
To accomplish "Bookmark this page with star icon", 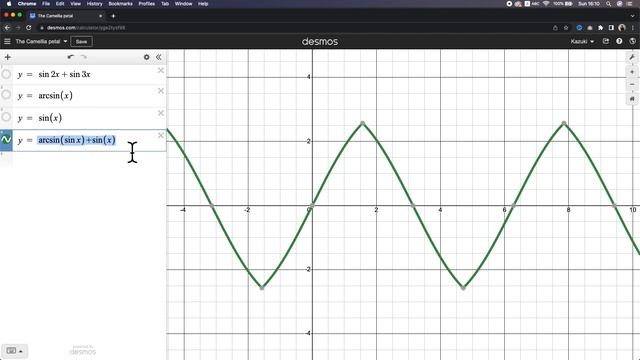I will click(x=566, y=28).
